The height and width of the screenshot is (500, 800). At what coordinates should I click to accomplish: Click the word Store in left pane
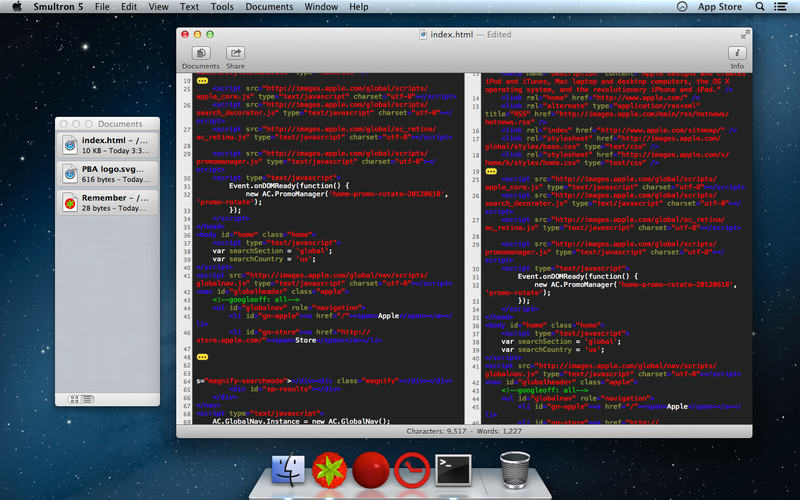pyautogui.click(x=306, y=340)
